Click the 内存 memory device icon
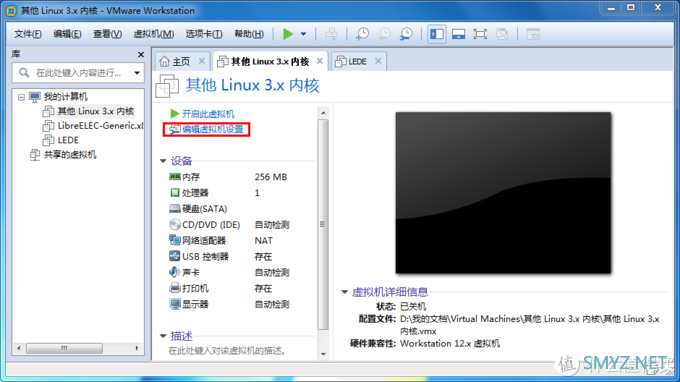Image resolution: width=680 pixels, height=382 pixels. tap(175, 176)
